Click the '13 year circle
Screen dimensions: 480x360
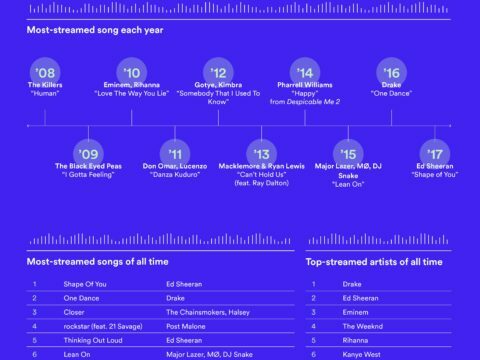coord(262,154)
